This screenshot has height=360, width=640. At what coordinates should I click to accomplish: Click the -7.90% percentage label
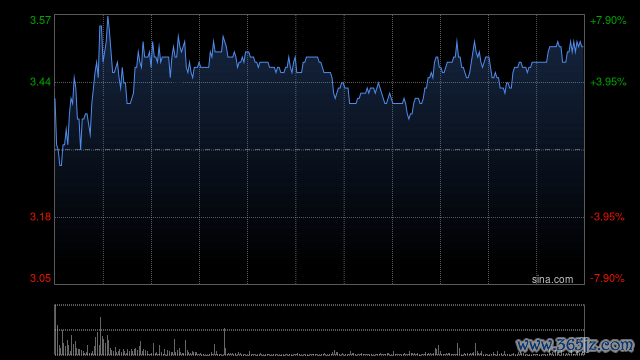coord(607,278)
